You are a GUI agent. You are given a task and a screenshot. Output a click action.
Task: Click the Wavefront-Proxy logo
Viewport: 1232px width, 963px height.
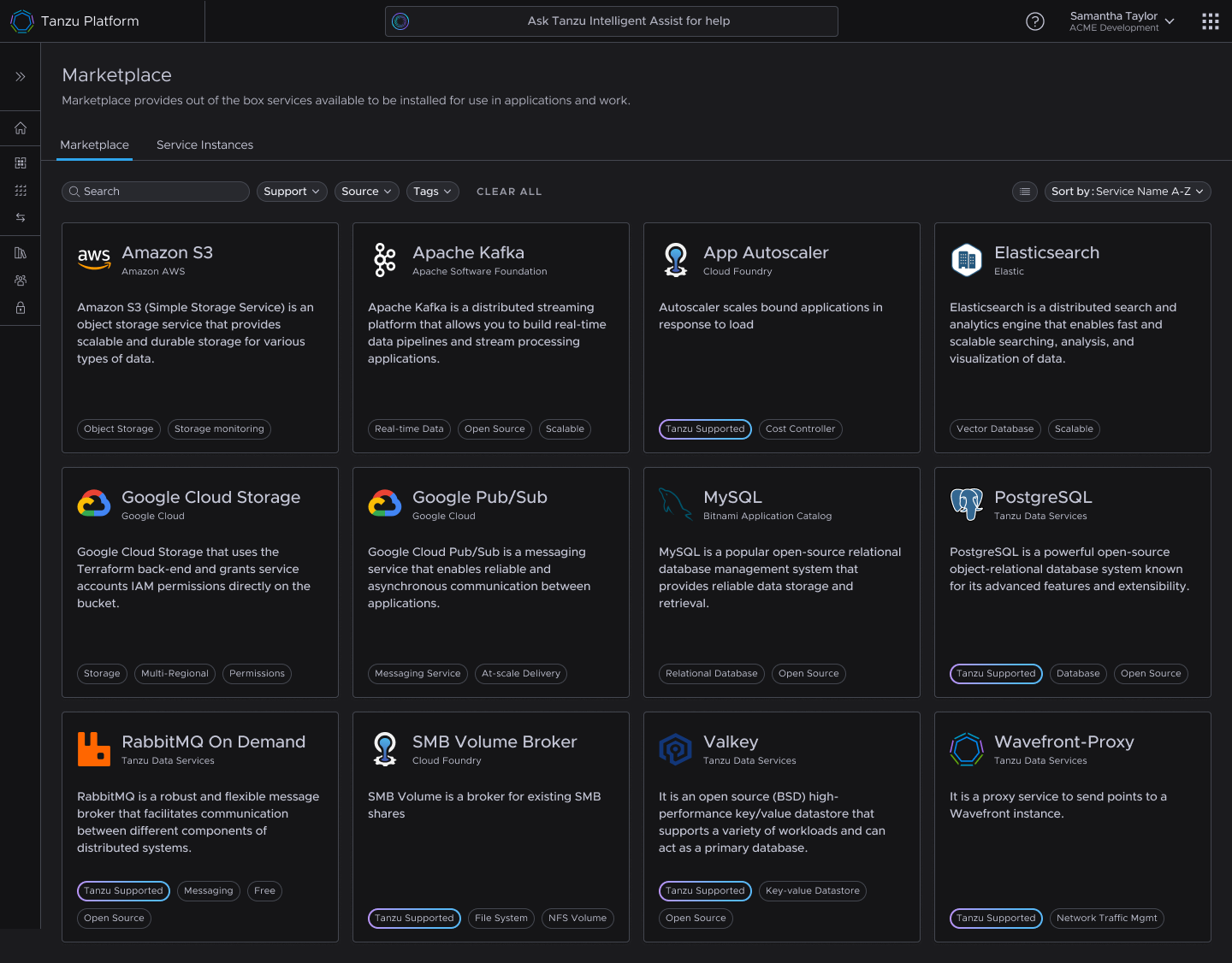pos(967,749)
